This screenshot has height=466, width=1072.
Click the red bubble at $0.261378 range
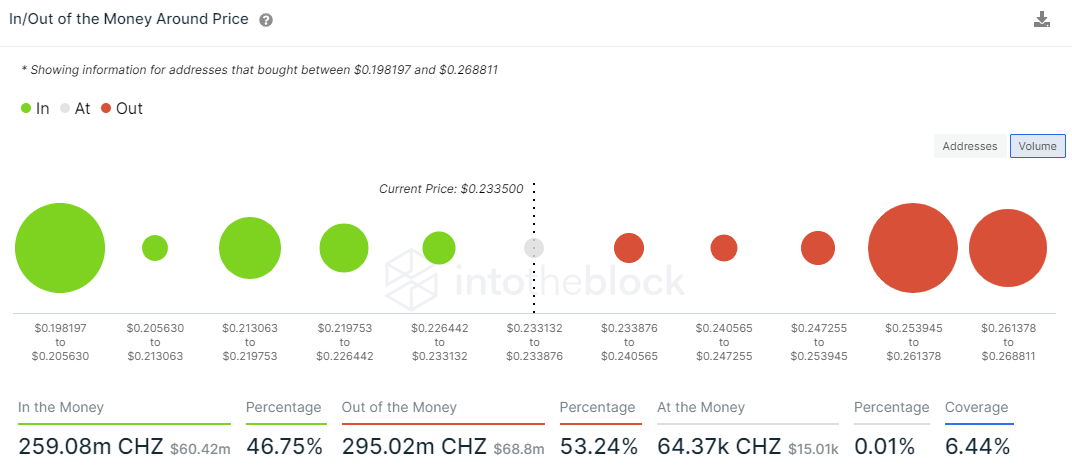click(1008, 248)
